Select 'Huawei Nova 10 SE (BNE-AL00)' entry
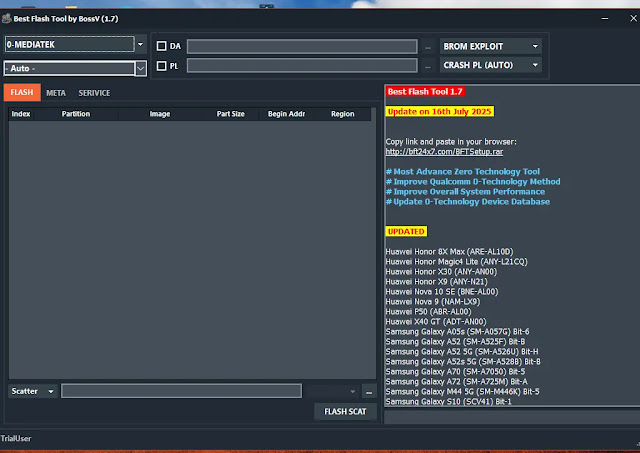The height and width of the screenshot is (453, 640). [442, 292]
